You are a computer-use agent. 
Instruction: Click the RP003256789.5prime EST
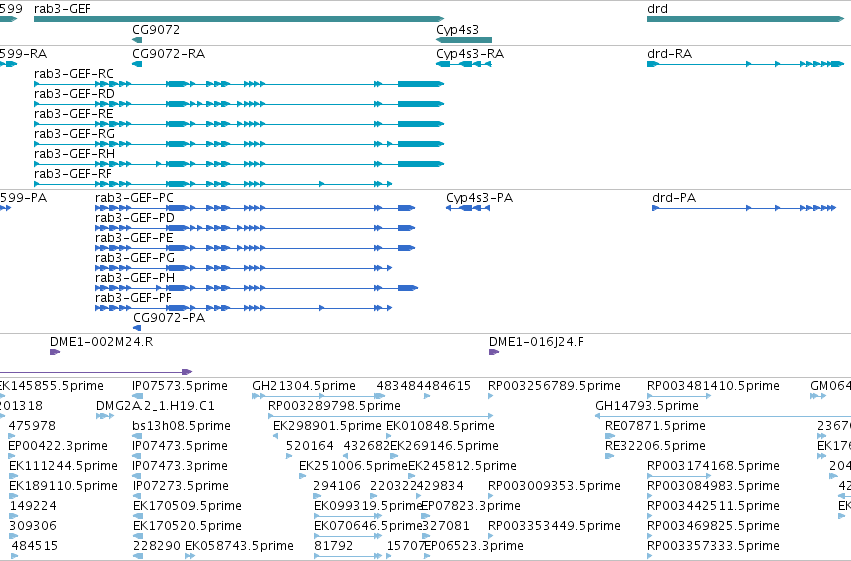coord(554,386)
